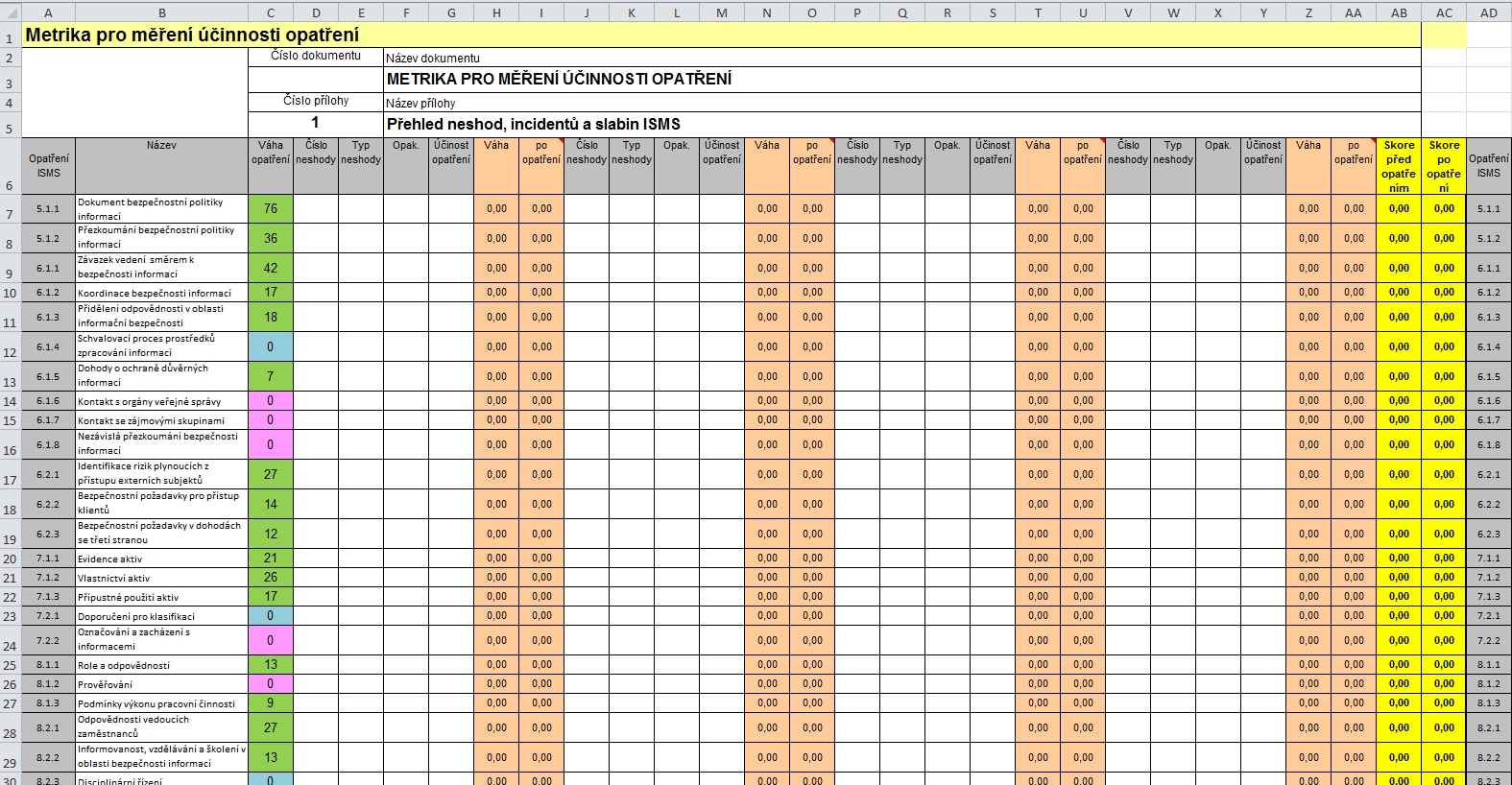Click 'Skore před opatřením' yellow header
This screenshot has width=1512, height=785.
(x=1399, y=166)
